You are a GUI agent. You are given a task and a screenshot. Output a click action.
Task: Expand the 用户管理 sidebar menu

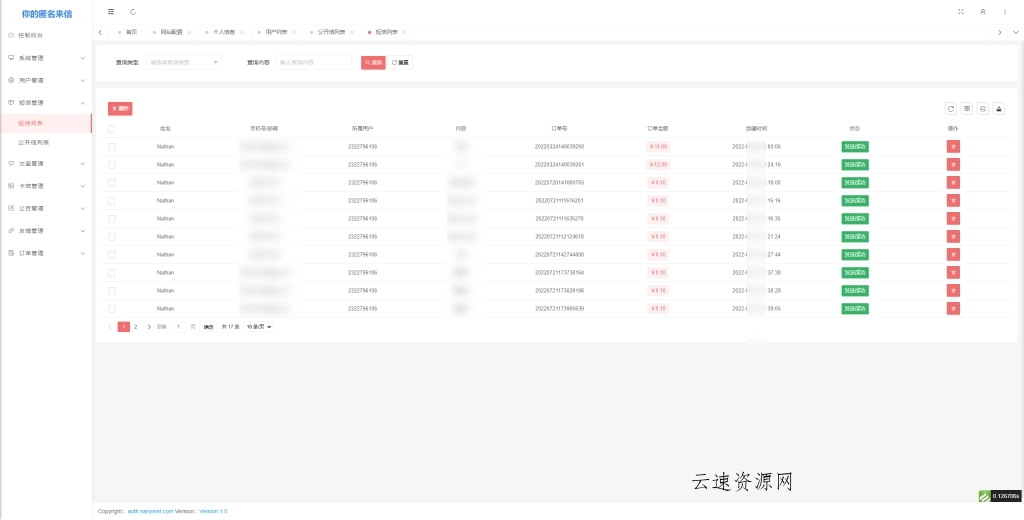pos(46,80)
